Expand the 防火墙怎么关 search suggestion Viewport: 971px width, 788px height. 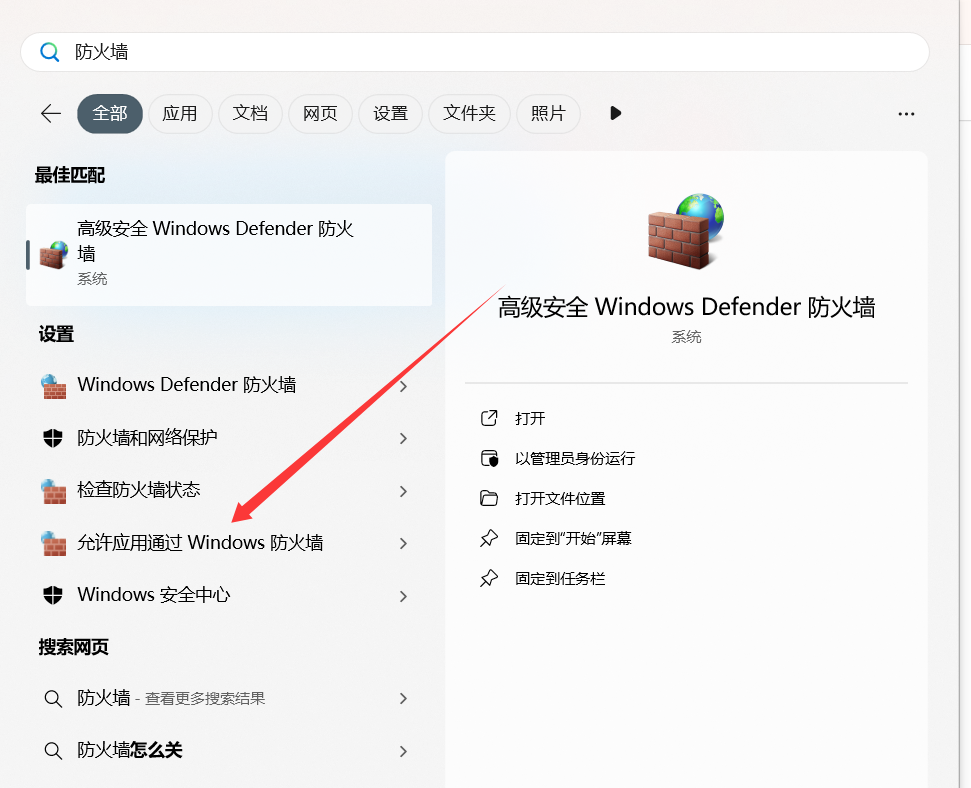[x=403, y=751]
